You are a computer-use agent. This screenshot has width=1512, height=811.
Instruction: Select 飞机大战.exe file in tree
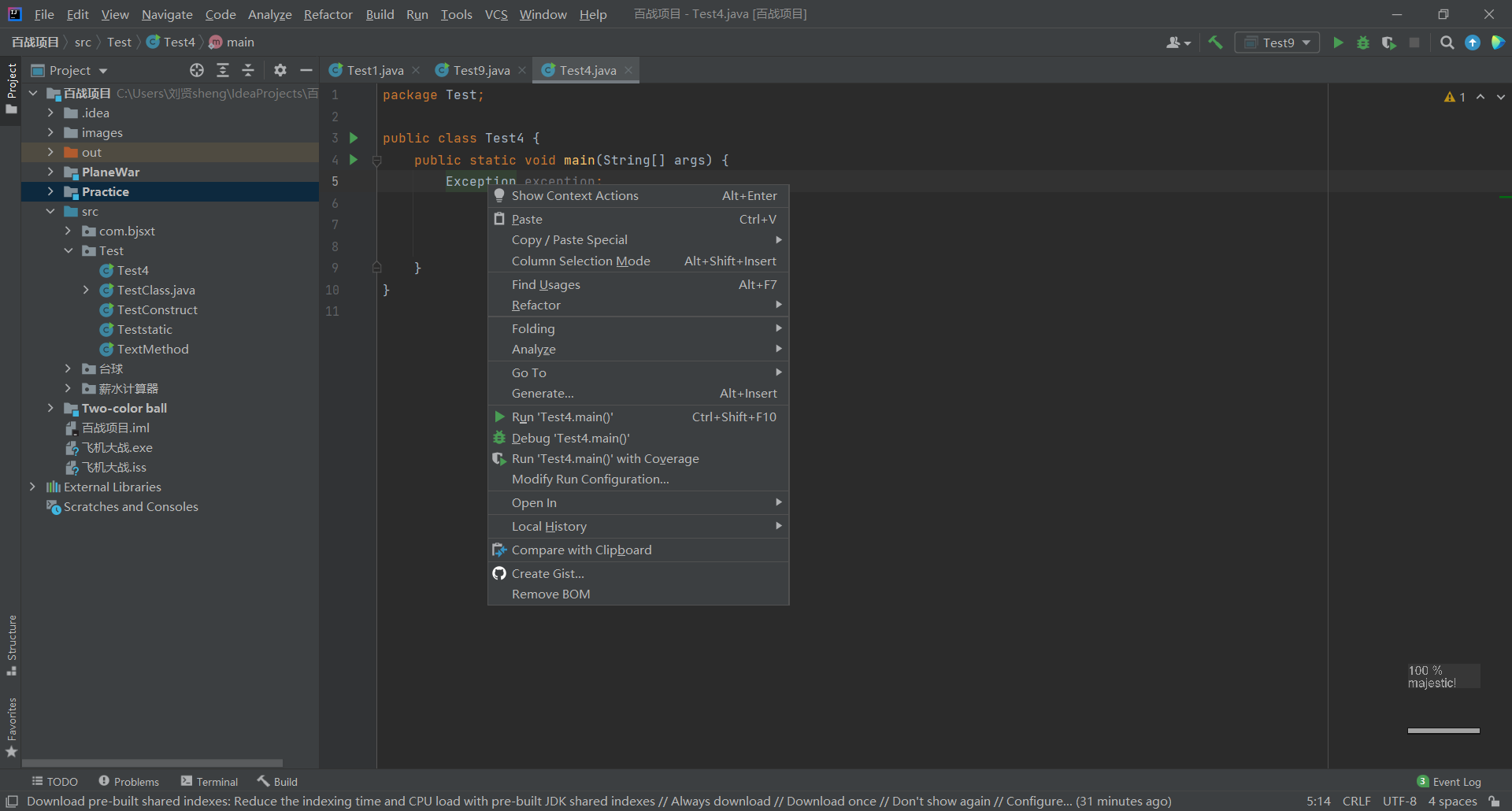point(117,447)
